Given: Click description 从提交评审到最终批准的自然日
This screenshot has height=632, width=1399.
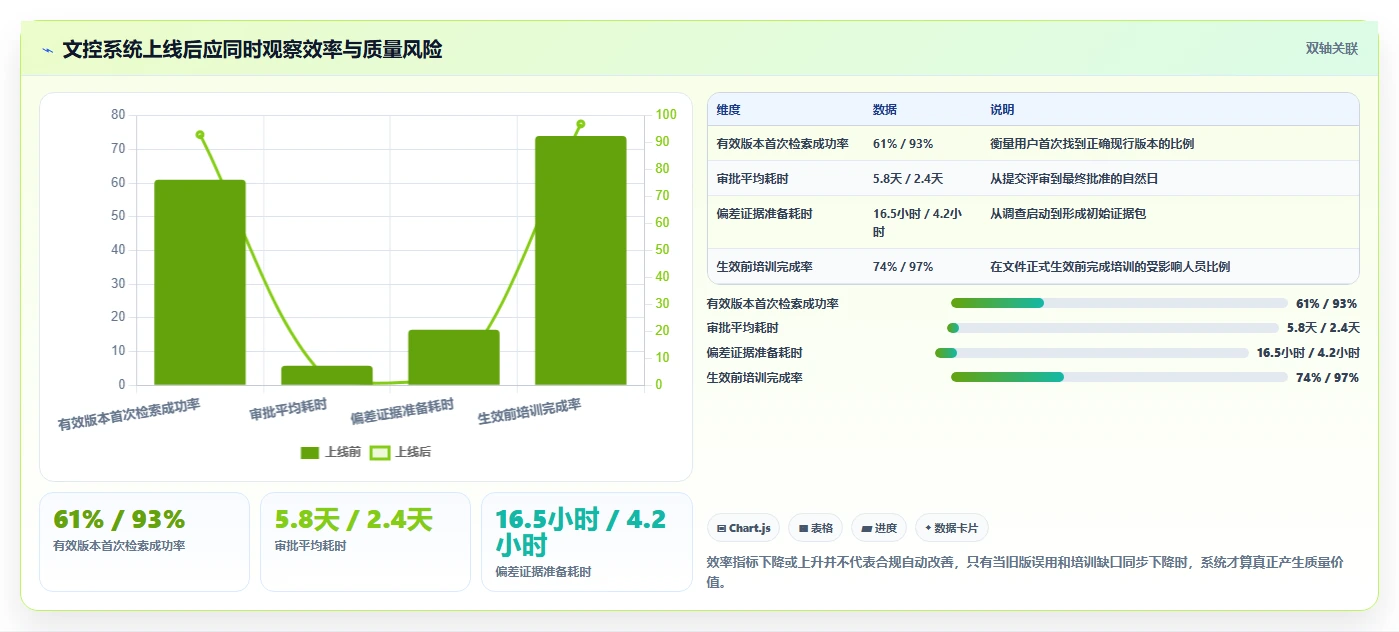Looking at the screenshot, I should pos(1074,178).
